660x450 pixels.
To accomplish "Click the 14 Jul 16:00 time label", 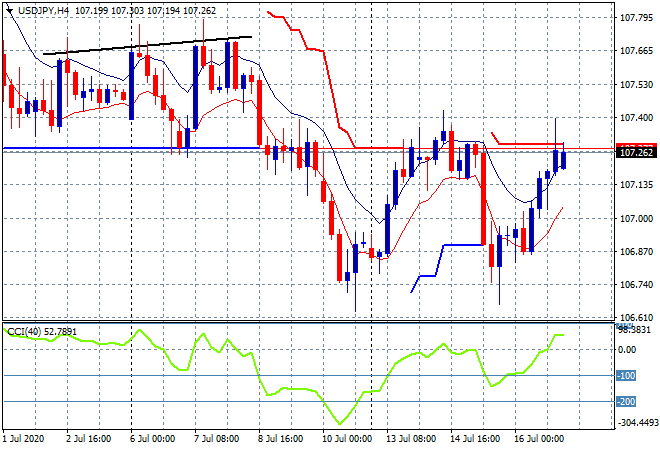I will point(475,439).
